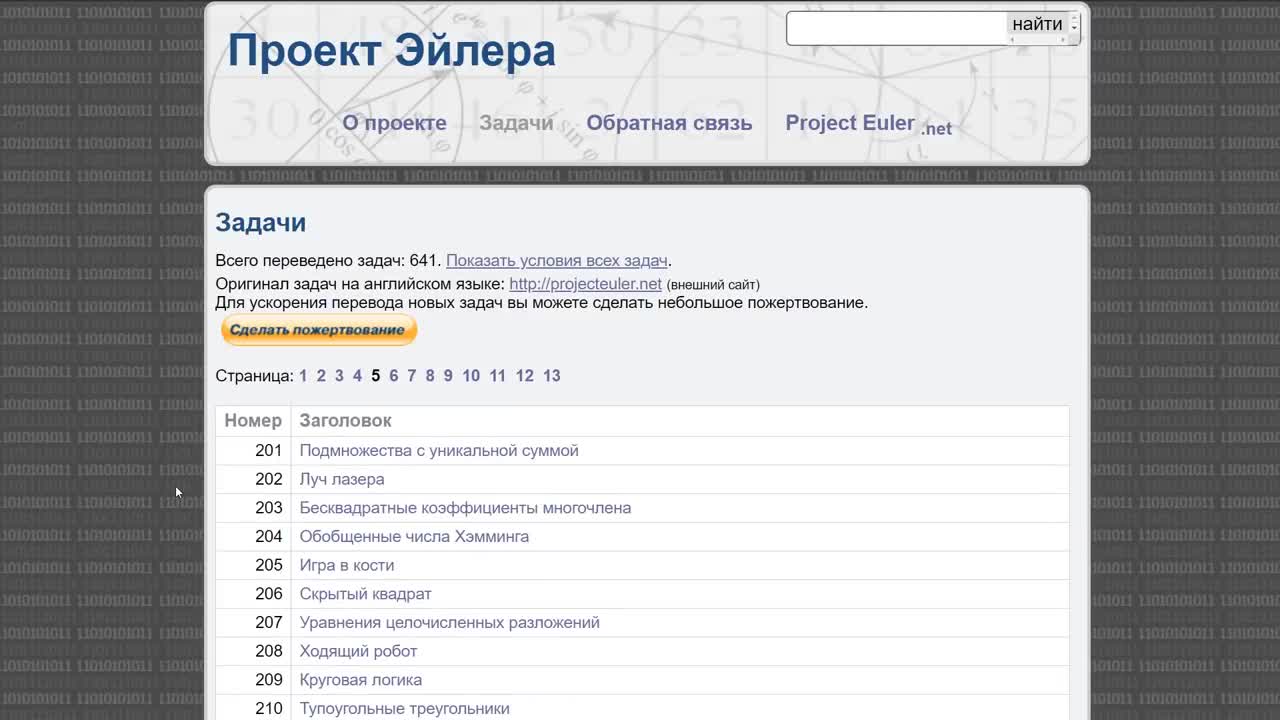Open problem Тупоугольные треугольники

(405, 709)
